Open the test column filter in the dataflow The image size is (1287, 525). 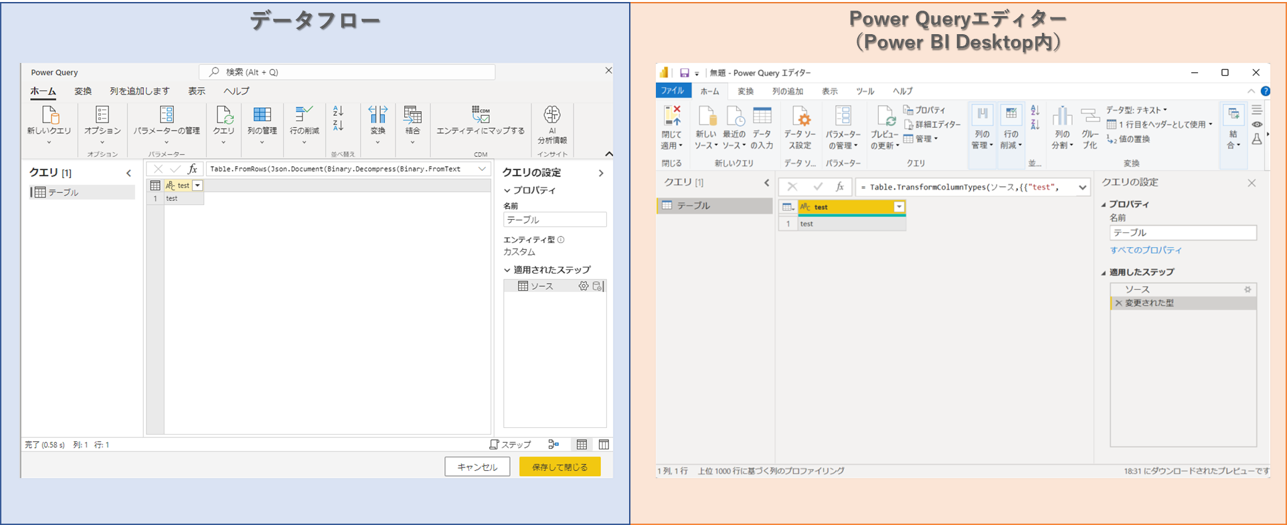pyautogui.click(x=198, y=185)
